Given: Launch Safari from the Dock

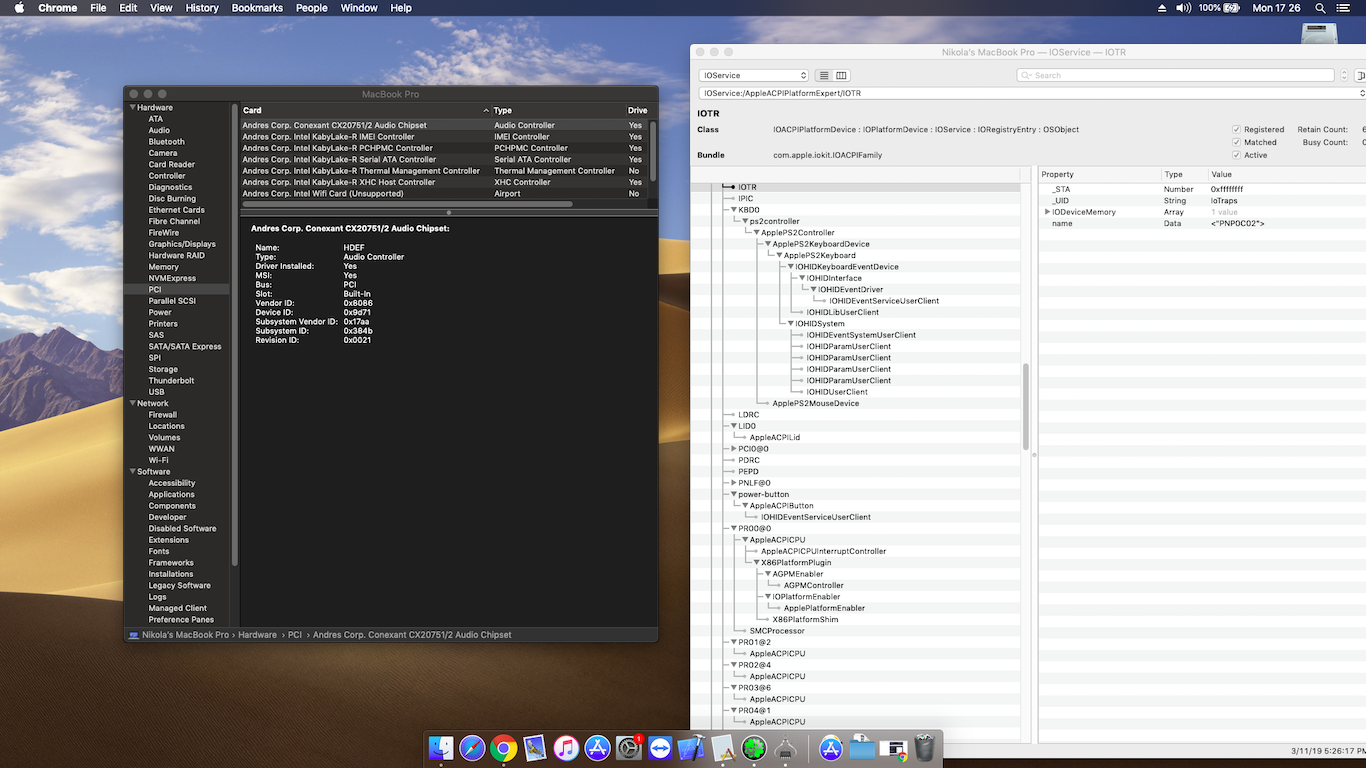Looking at the screenshot, I should point(472,747).
